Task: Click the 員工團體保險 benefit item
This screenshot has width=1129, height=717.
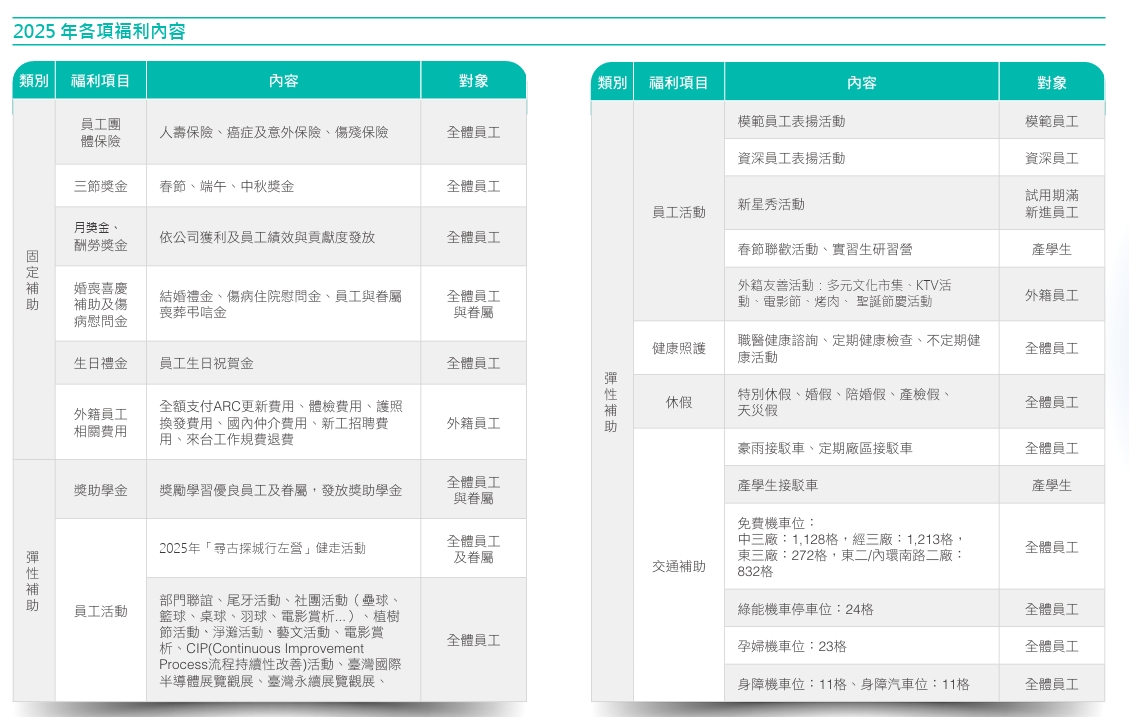Action: click(x=100, y=132)
